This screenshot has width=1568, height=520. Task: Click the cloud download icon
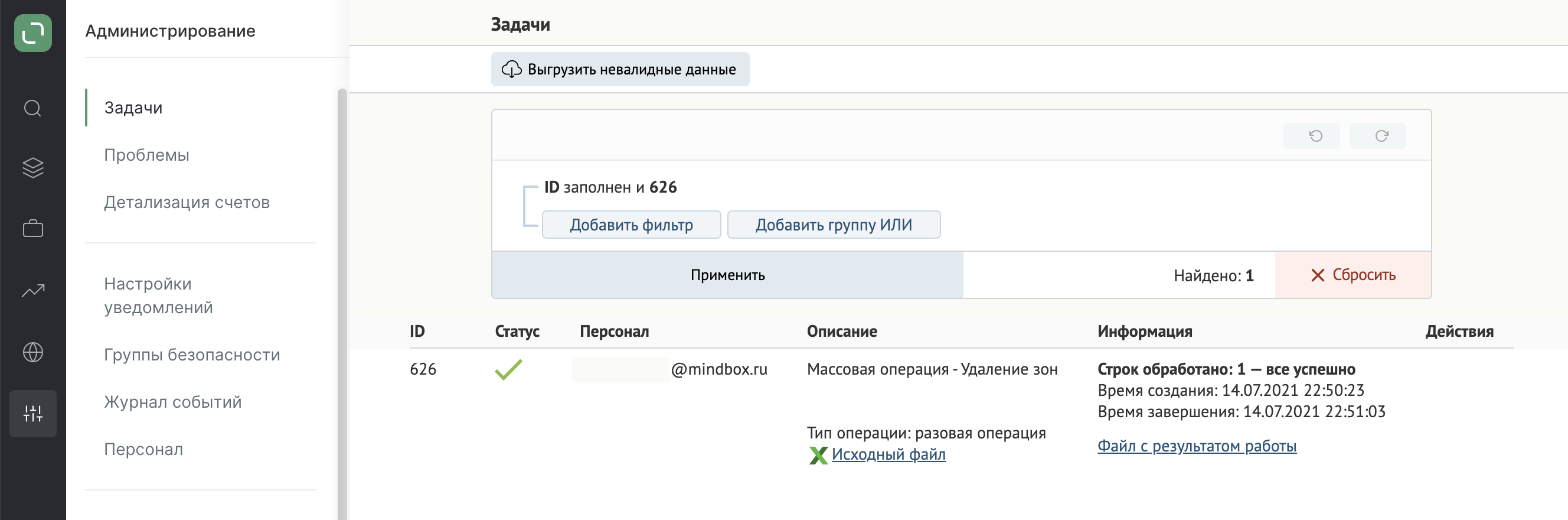(x=511, y=70)
